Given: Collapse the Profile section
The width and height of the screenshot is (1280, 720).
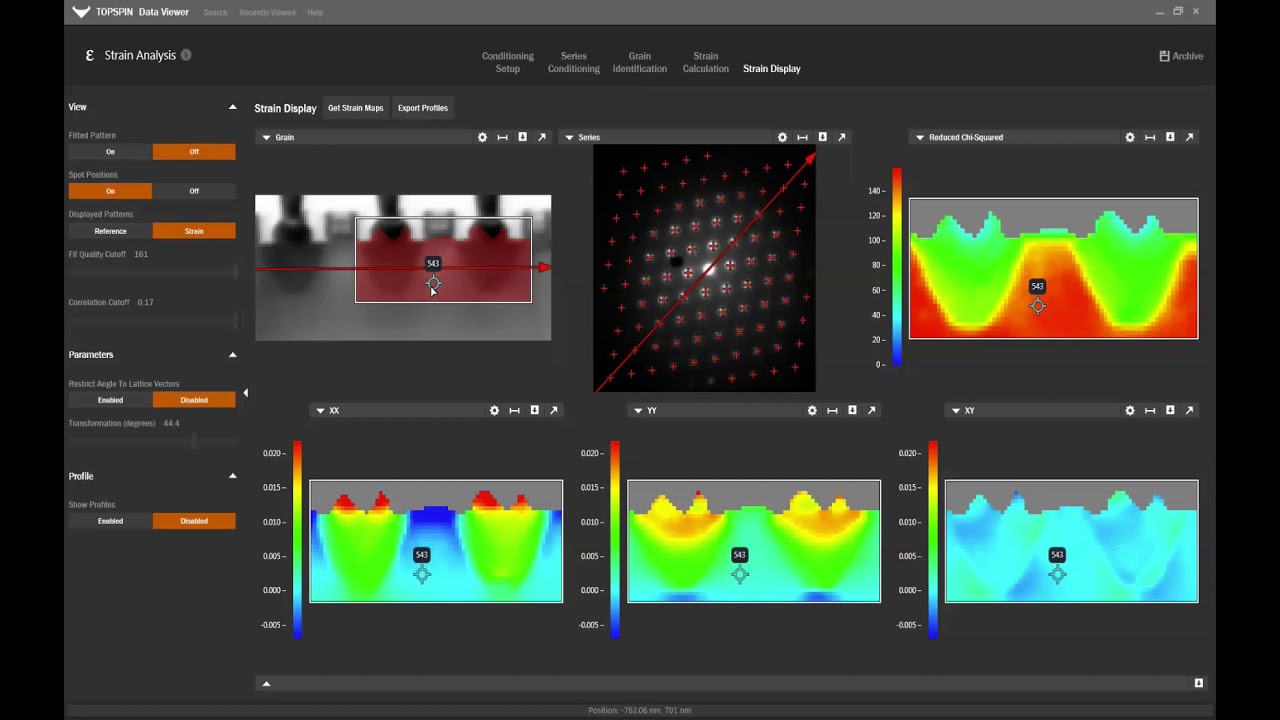Looking at the screenshot, I should click(x=232, y=476).
